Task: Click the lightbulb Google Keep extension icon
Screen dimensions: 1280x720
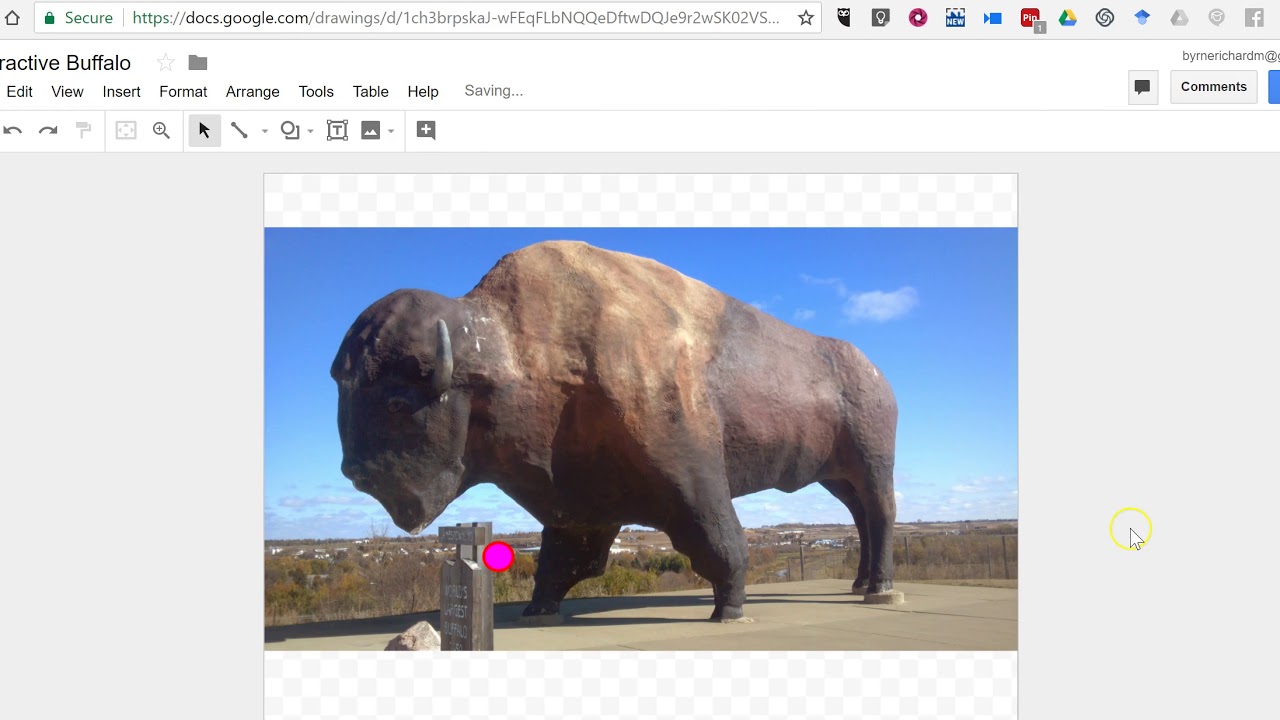Action: (x=881, y=18)
